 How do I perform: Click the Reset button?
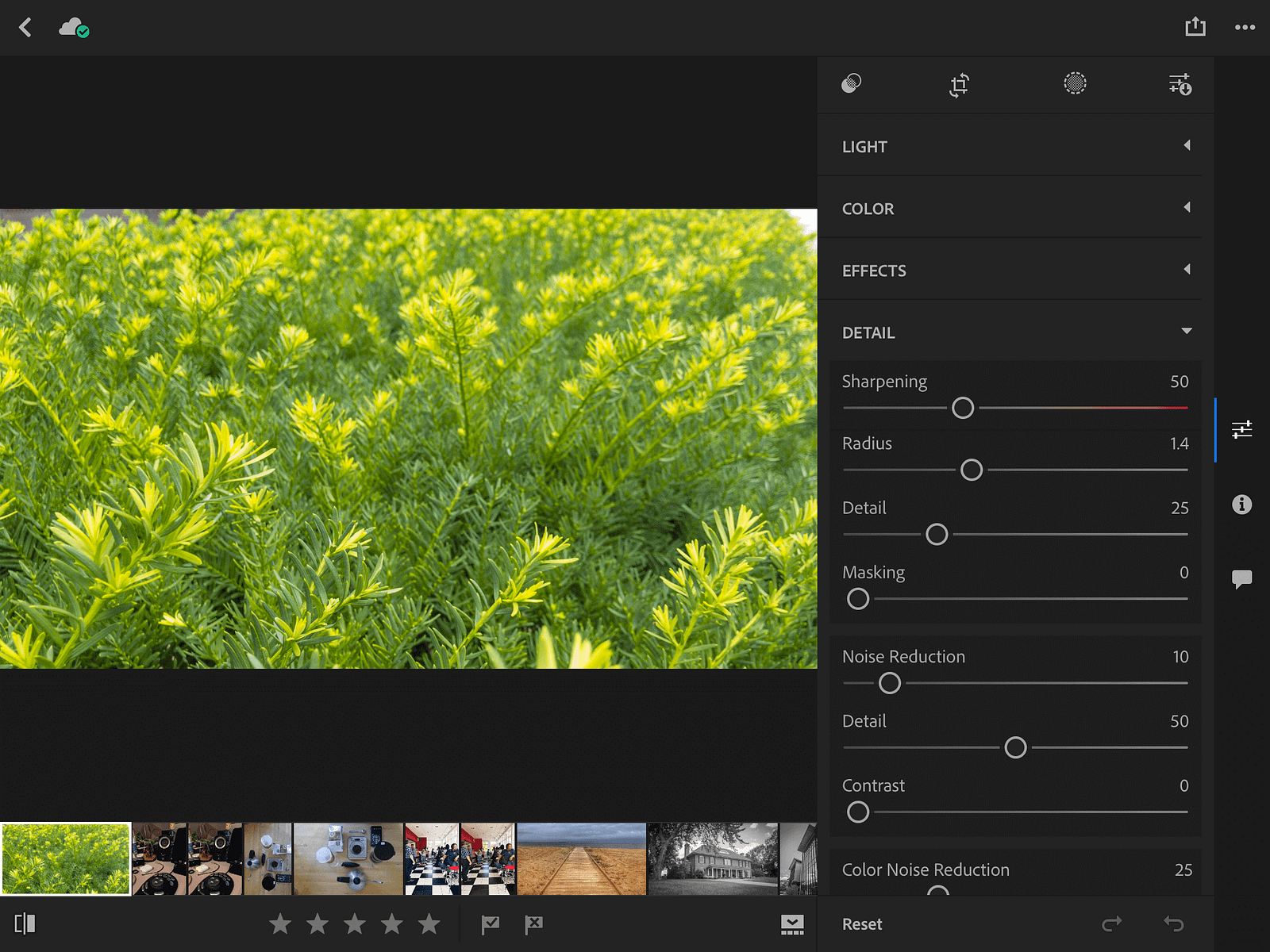click(x=862, y=924)
